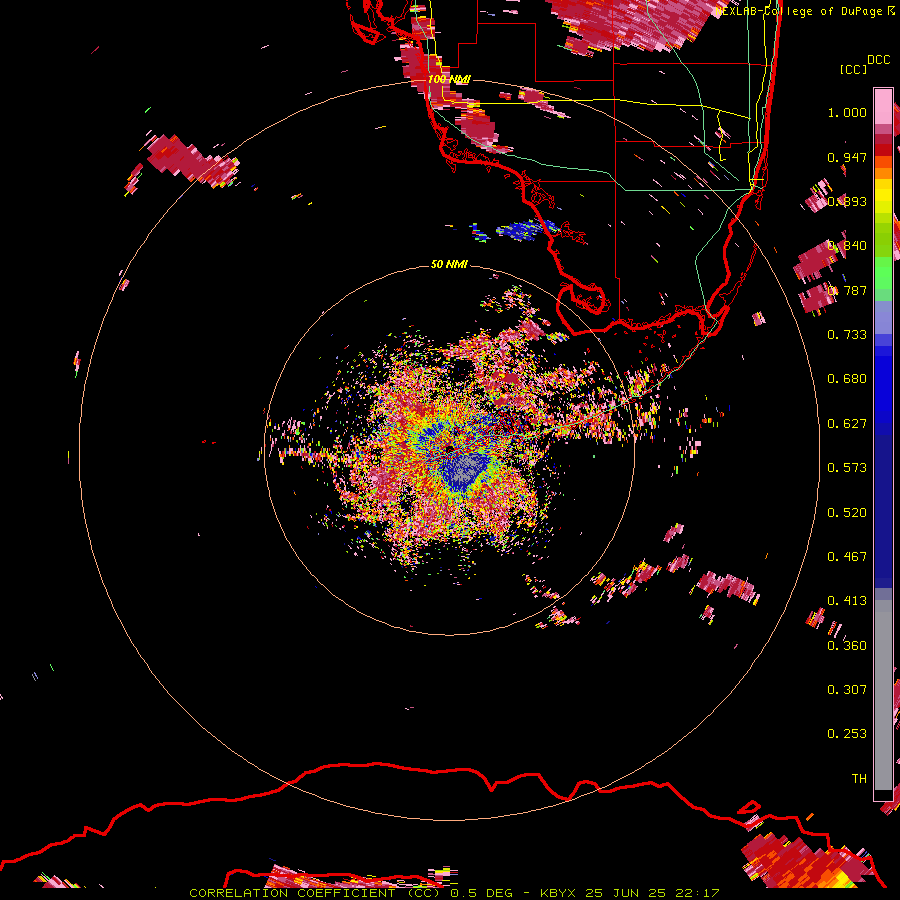900x900 pixels.
Task: Click the 0.947 colorbar value
Action: [847, 157]
